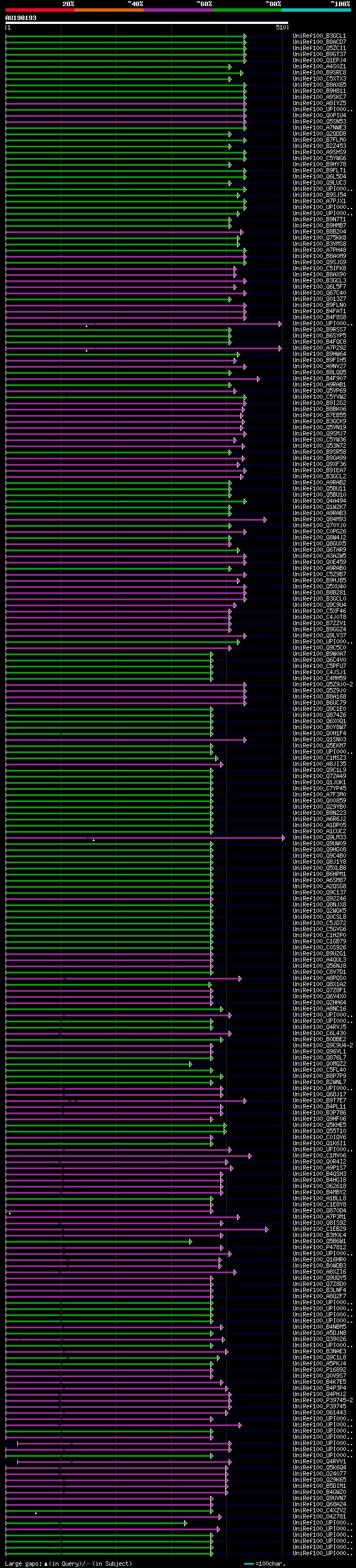Viewport: 356px width, 1568px height.
Task: Click label UniRef100_C1MV06
Action: (319, 1155)
